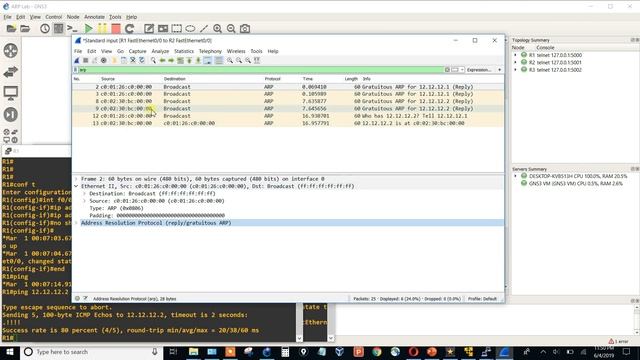
Task: Select the draw line tool in GNS3
Action: (x=204, y=29)
